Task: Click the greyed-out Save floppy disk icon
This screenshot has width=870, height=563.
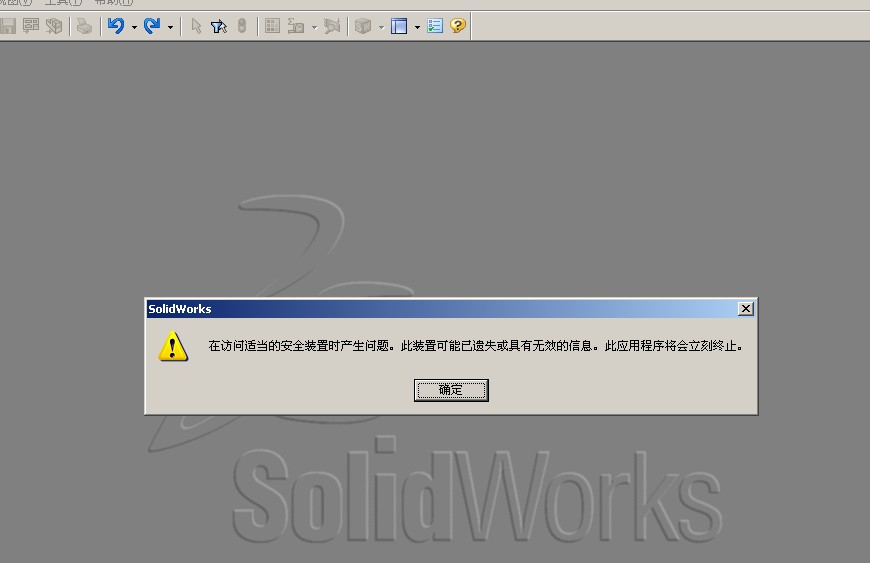Action: tap(8, 26)
